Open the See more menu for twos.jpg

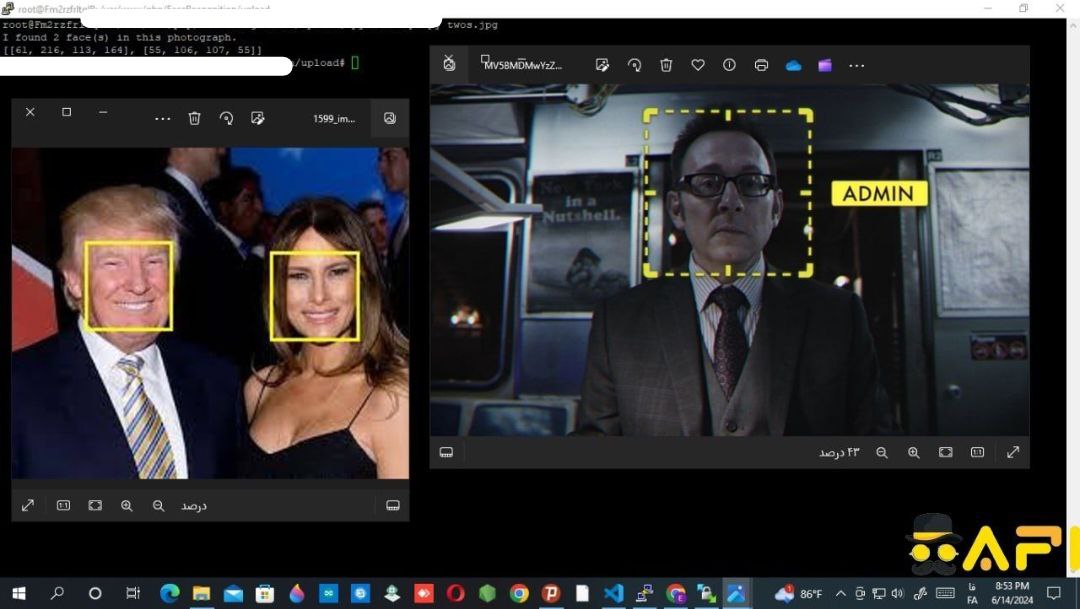pos(857,65)
